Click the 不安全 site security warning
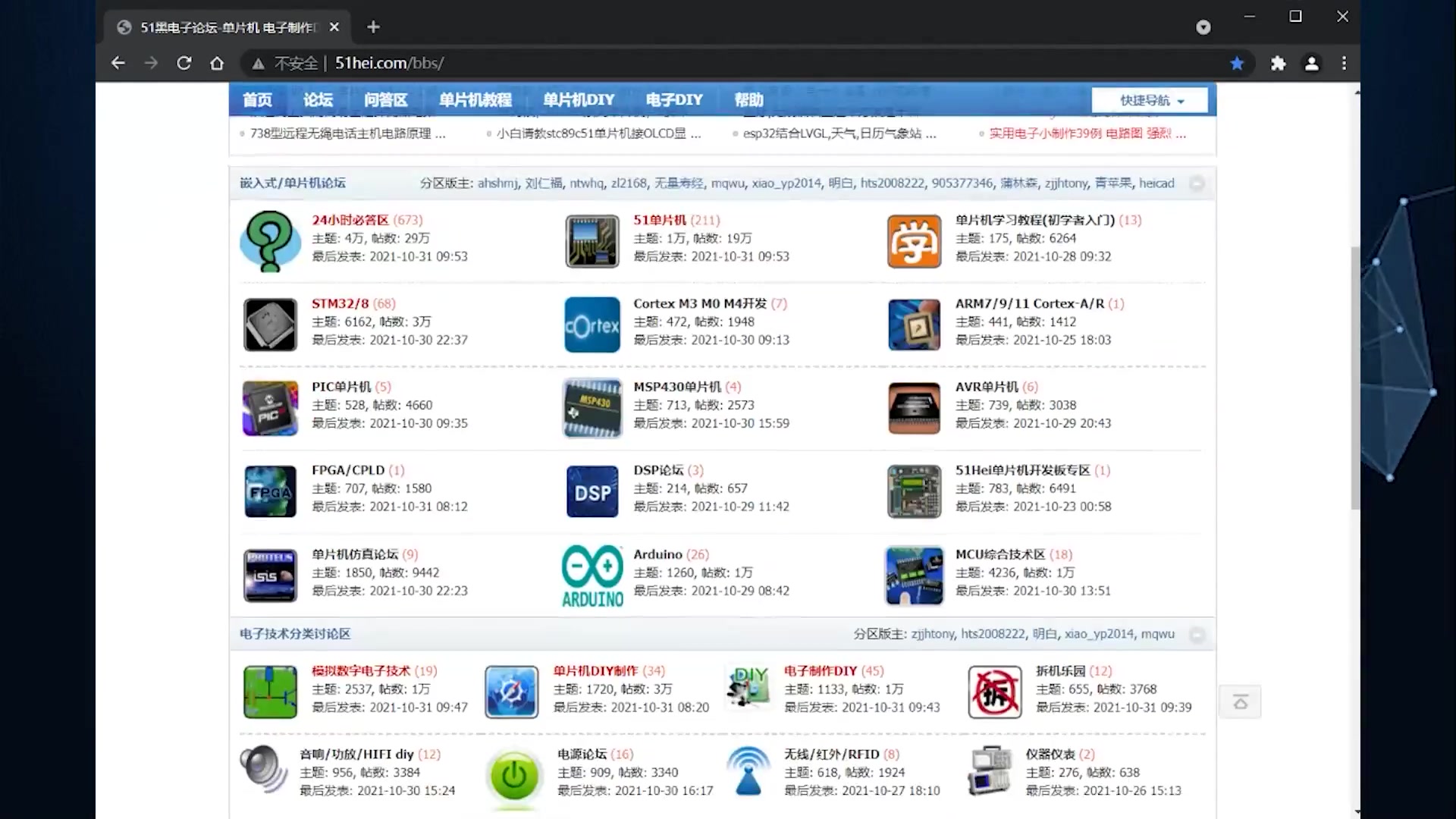The image size is (1456, 819). [x=286, y=64]
